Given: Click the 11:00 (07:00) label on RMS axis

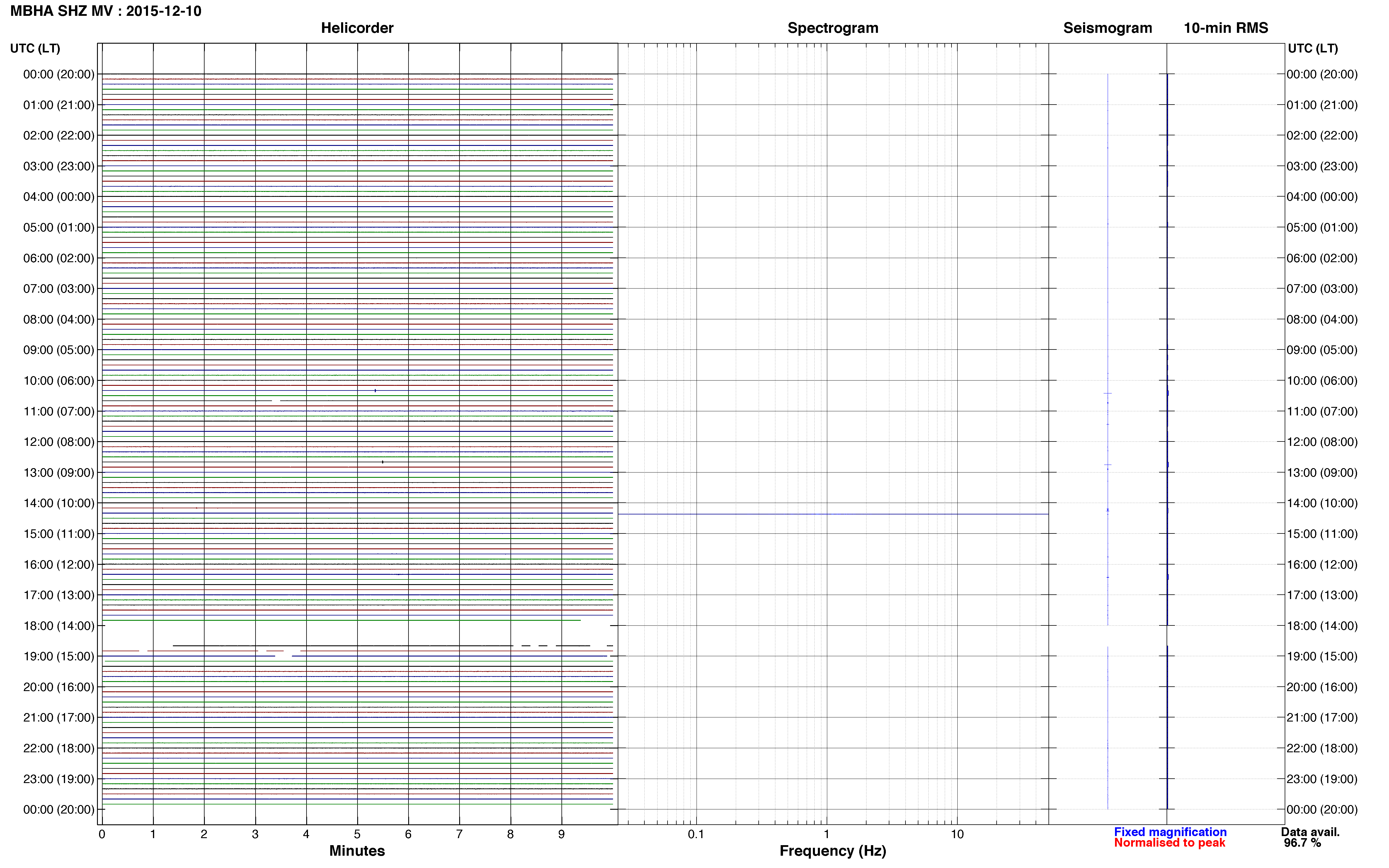Looking at the screenshot, I should (1322, 412).
